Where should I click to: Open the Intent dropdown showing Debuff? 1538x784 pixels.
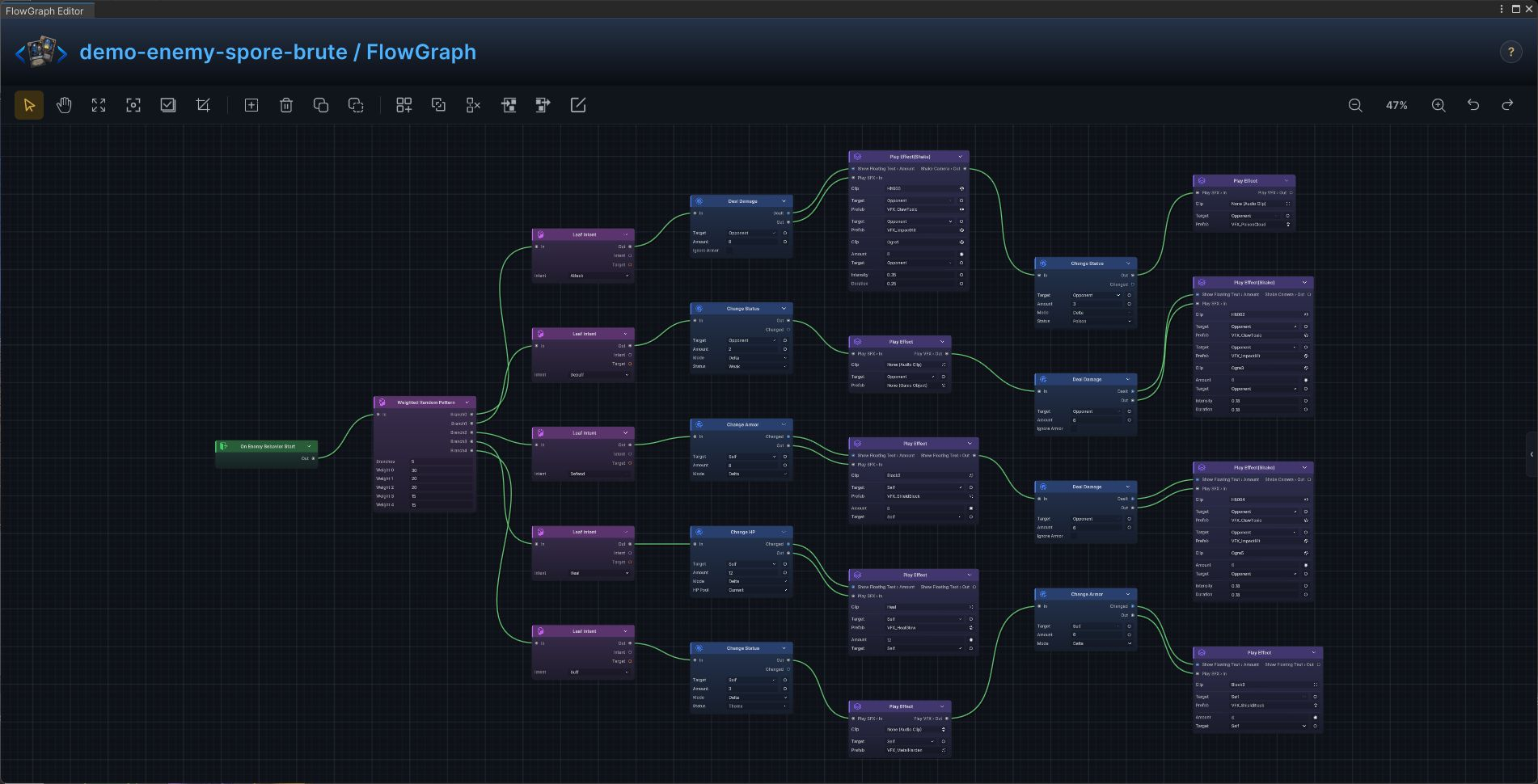click(598, 375)
